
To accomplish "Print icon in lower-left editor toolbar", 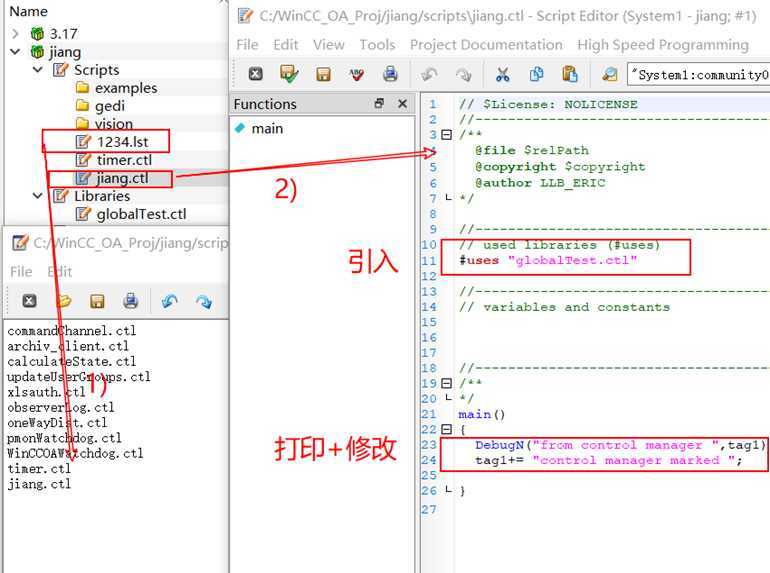I will coord(131,300).
